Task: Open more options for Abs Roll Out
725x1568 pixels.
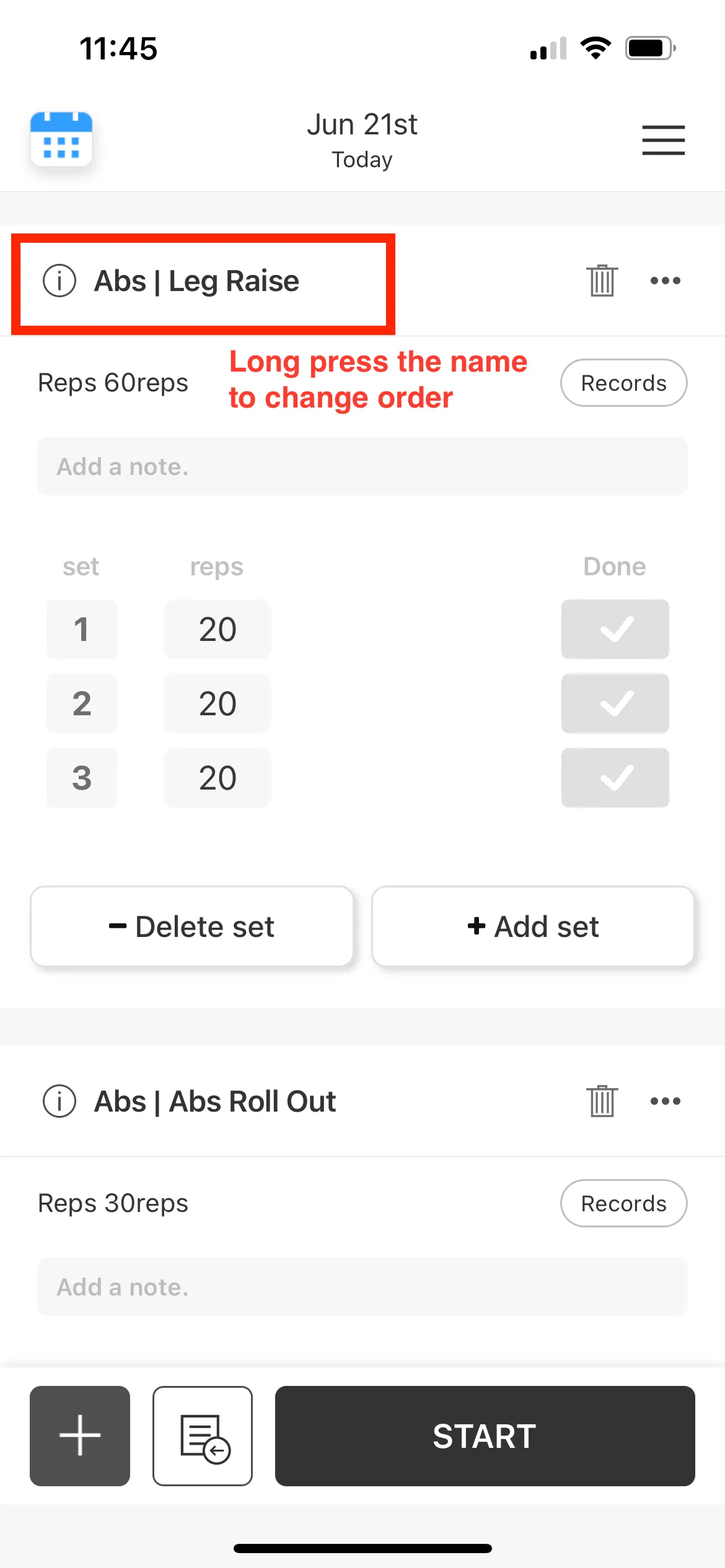Action: 666,1101
